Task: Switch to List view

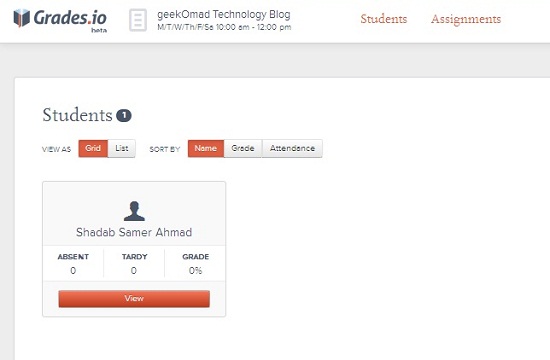Action: (x=121, y=148)
